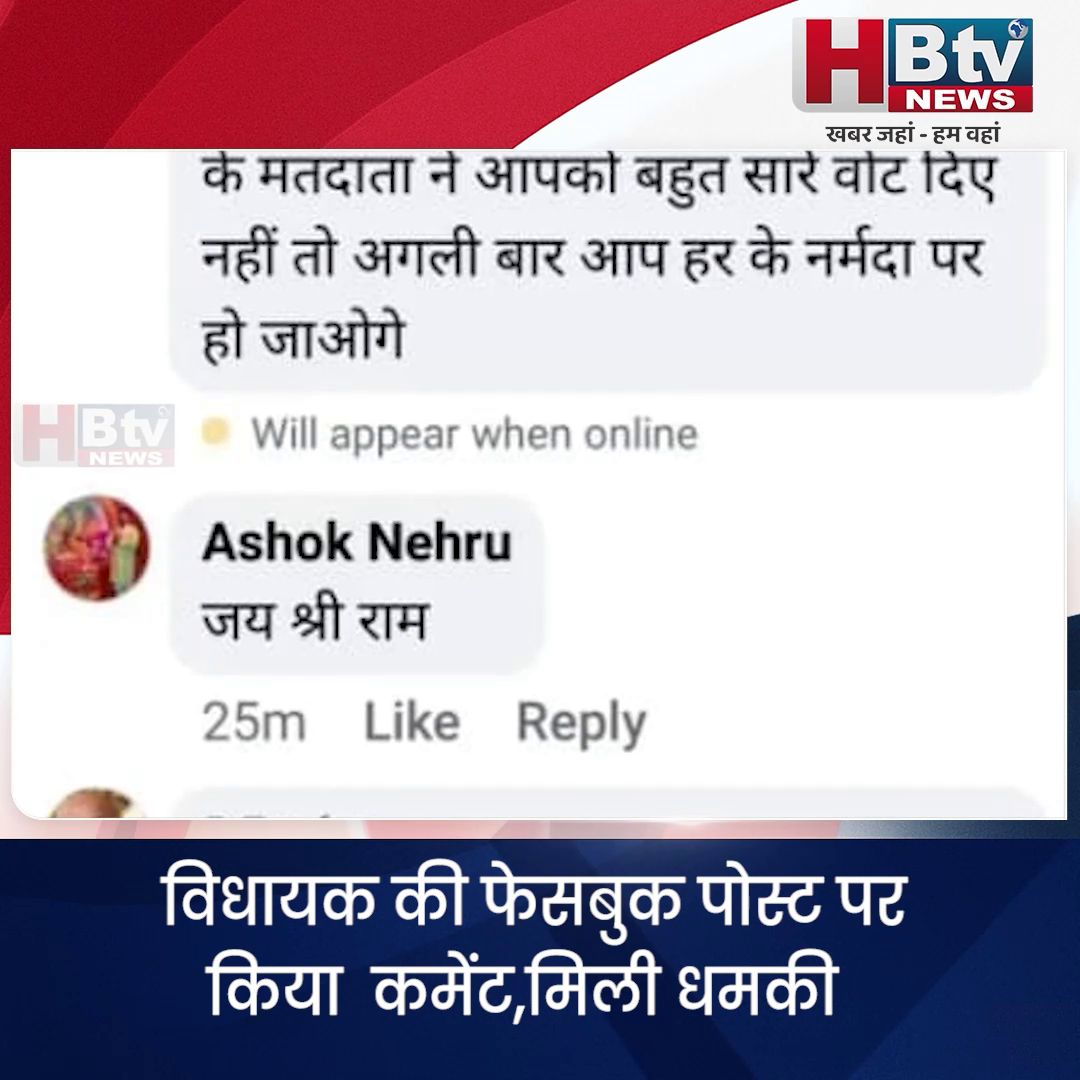1080x1080 pixels.
Task: Click the comment line starting 'नहीं तो अगली बार'
Action: point(592,257)
